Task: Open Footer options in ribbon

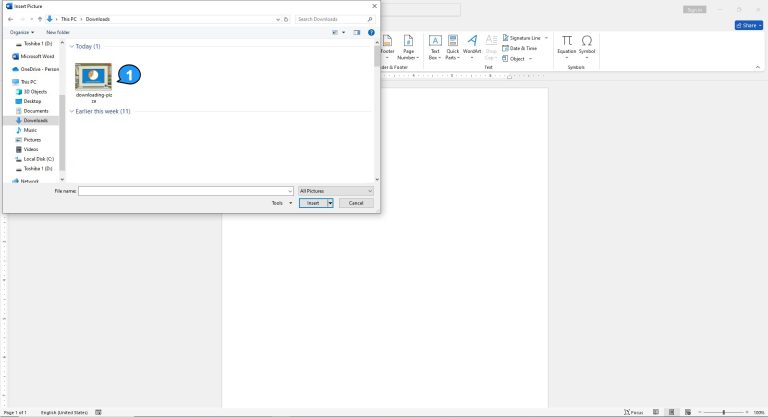Action: pos(387,48)
